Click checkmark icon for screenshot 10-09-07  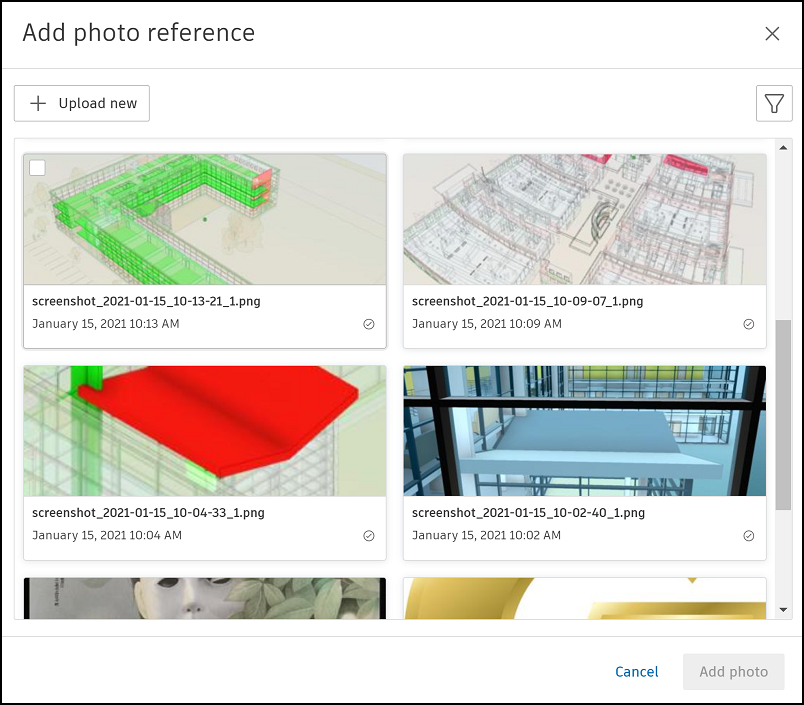[749, 324]
